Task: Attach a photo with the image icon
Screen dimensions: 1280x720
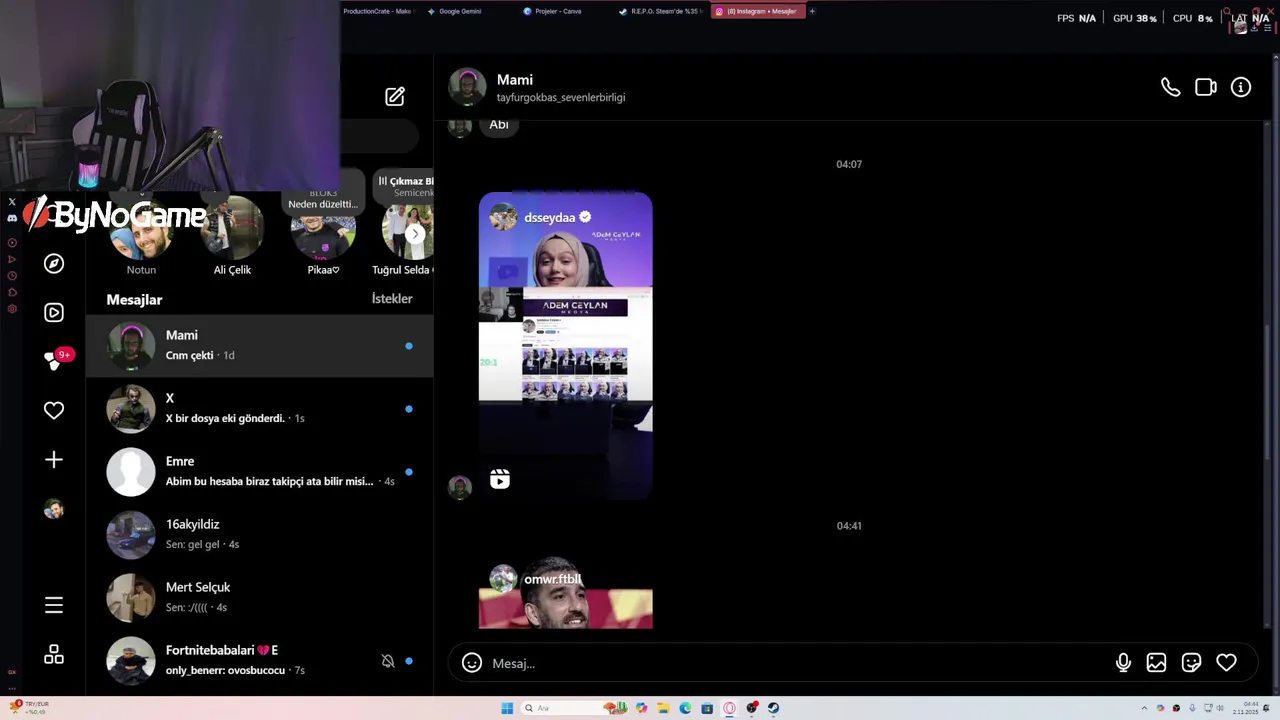Action: [1156, 662]
